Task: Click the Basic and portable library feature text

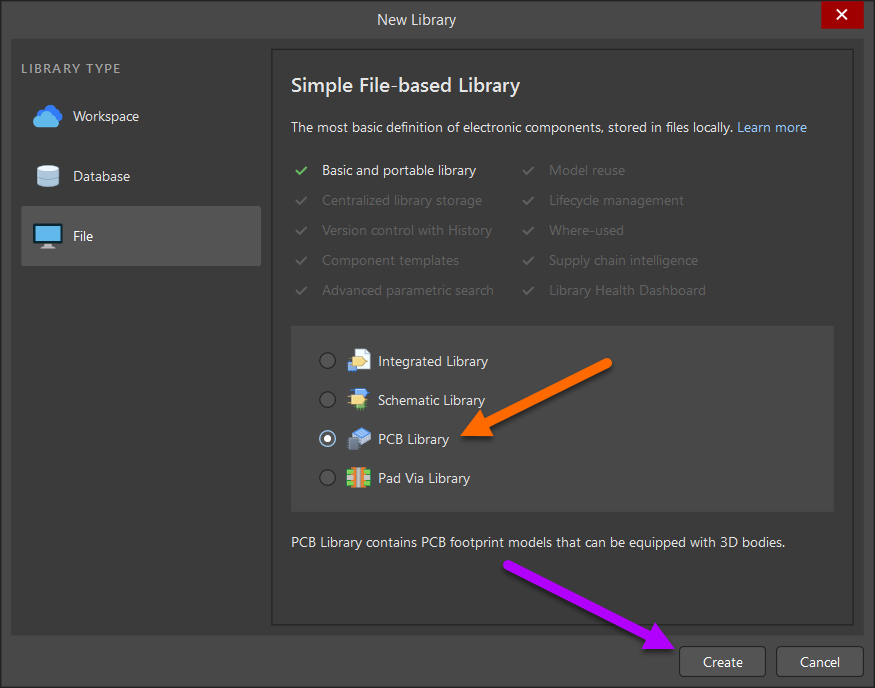Action: (x=399, y=171)
